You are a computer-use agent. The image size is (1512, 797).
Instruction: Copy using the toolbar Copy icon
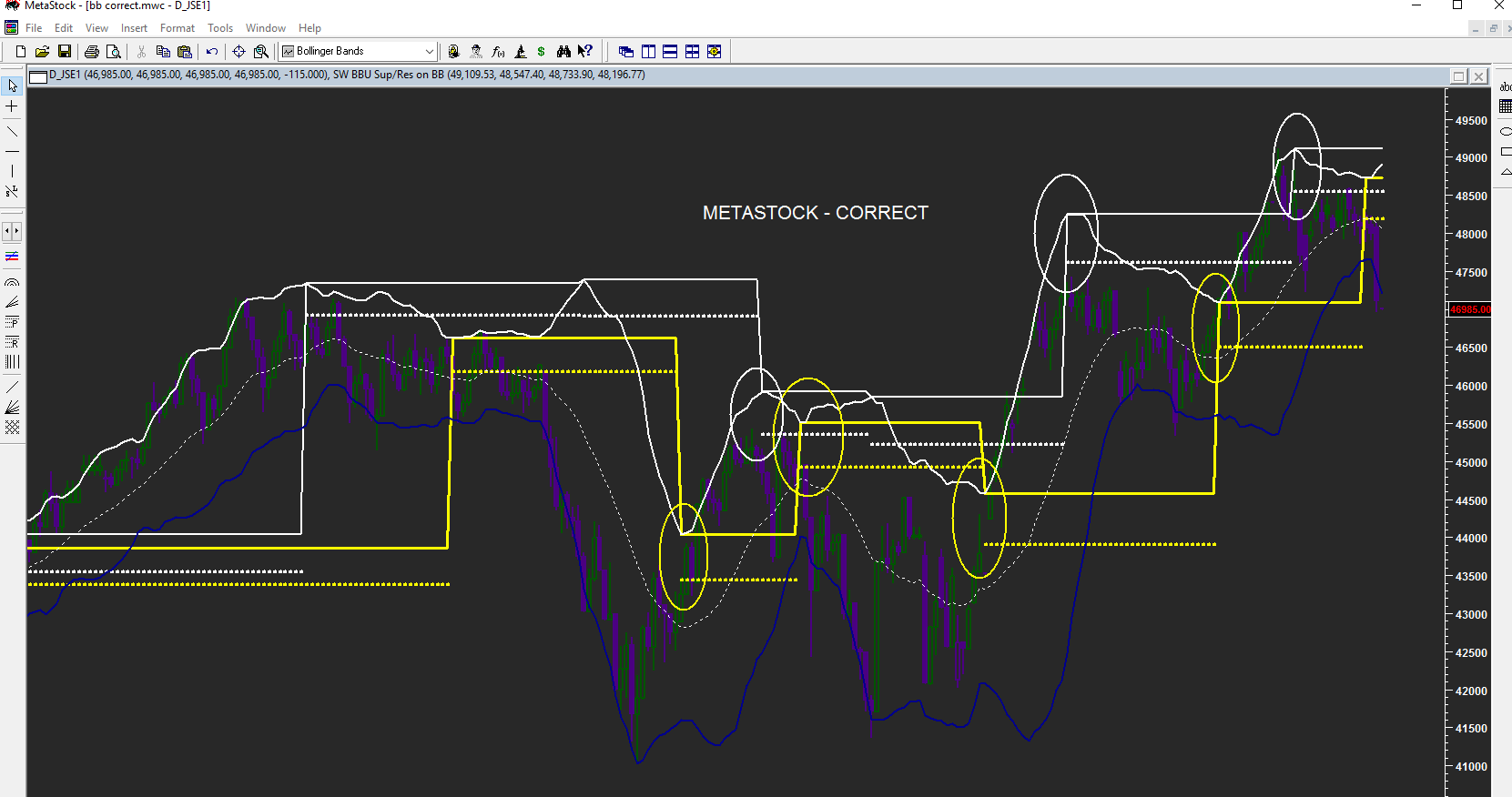(x=163, y=52)
